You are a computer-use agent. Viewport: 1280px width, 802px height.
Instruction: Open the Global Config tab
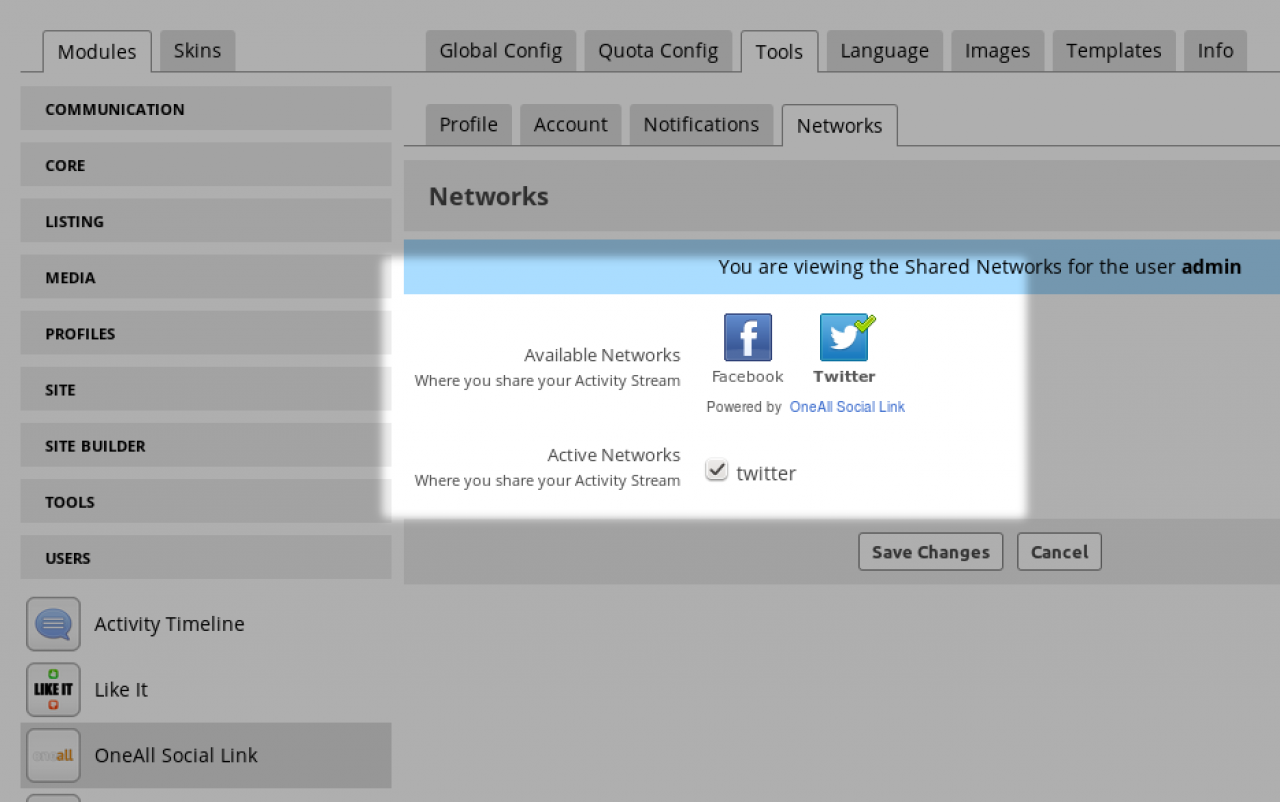tap(500, 51)
